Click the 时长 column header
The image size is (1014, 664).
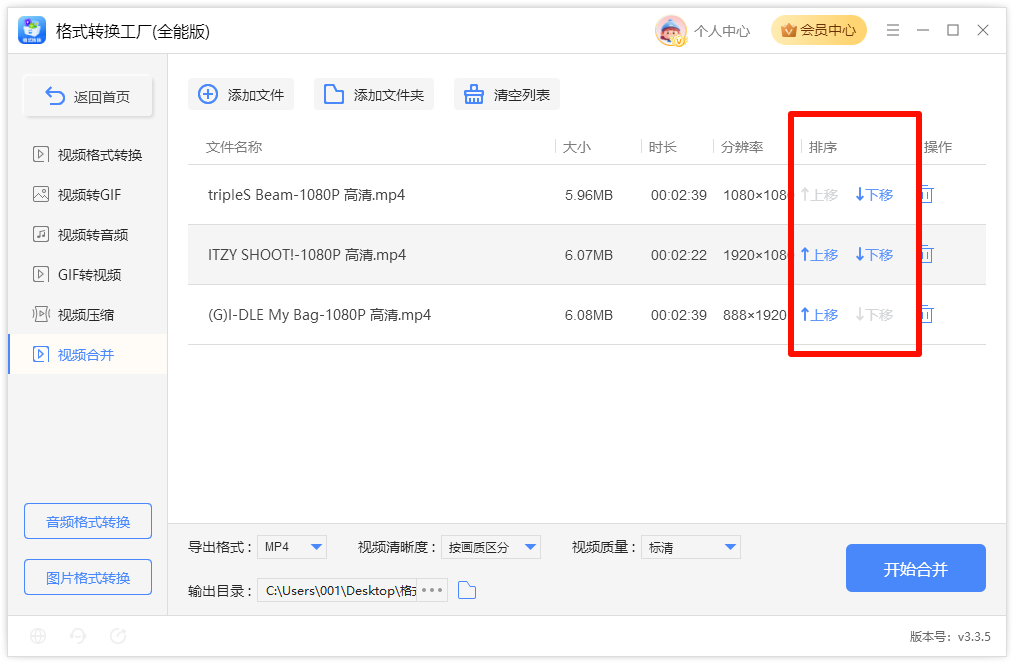[663, 147]
